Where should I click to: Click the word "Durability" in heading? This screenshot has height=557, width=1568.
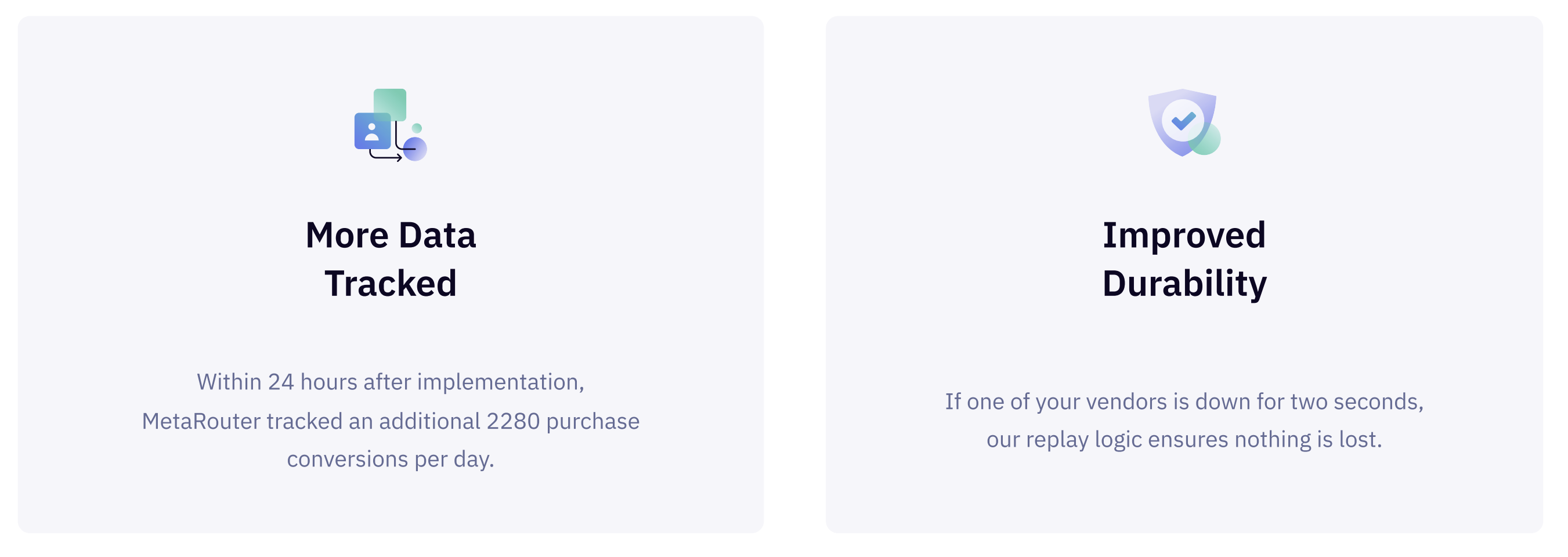coord(1184,284)
